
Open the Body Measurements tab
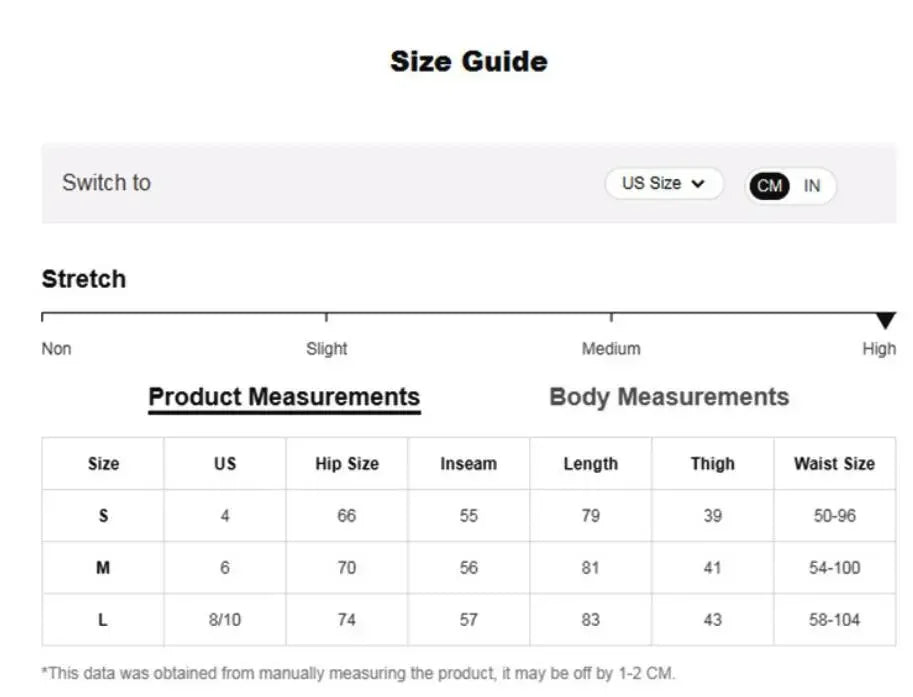click(x=669, y=397)
